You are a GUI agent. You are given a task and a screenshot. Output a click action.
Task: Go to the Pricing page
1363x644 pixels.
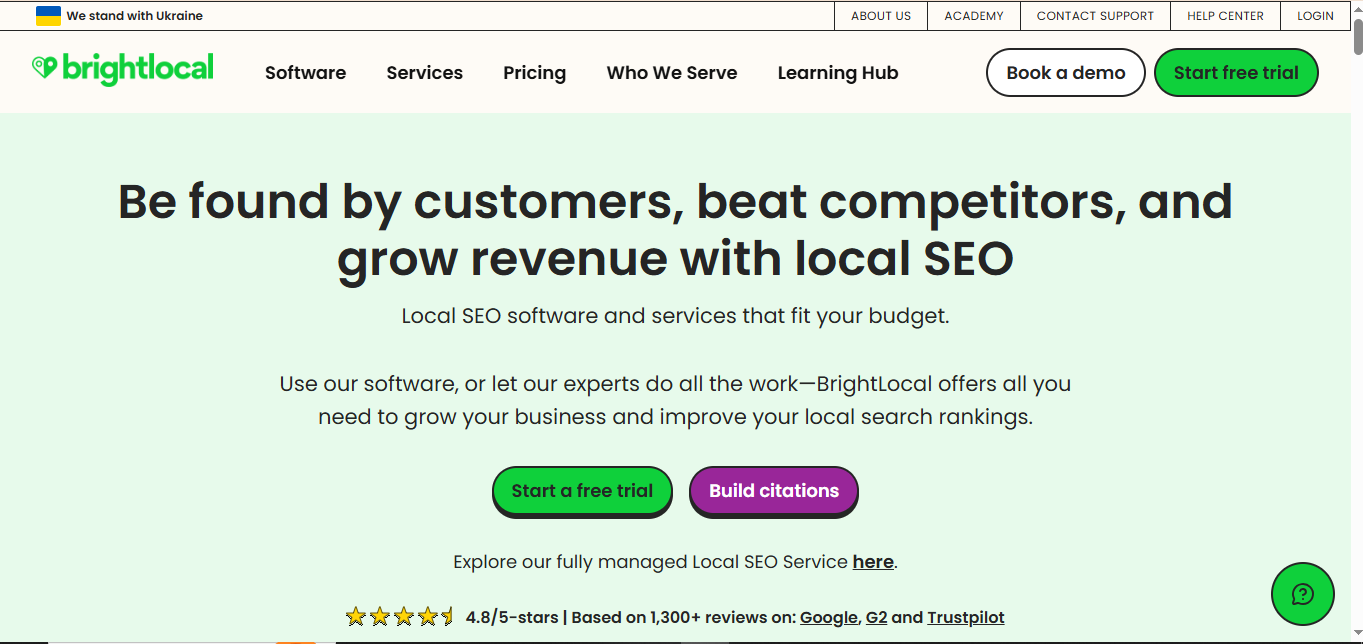534,73
